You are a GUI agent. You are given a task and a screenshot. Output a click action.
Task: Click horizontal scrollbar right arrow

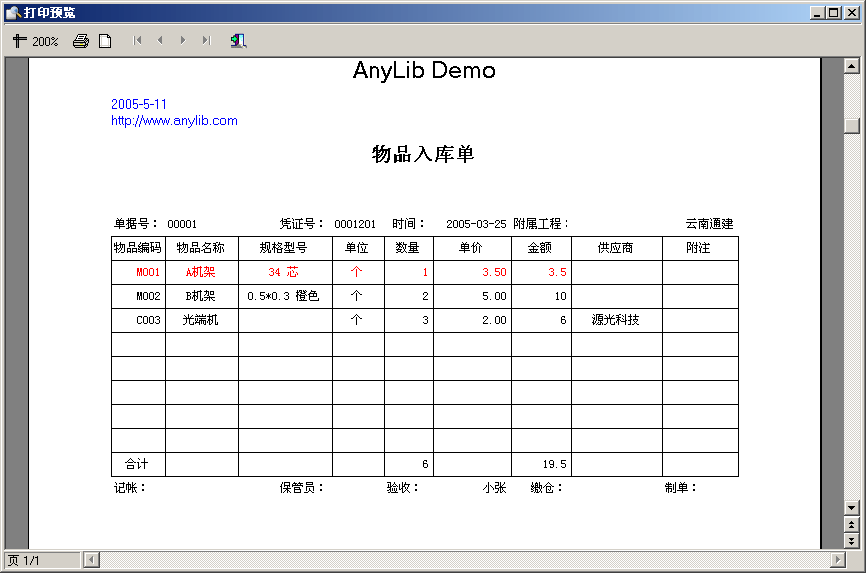tap(838, 560)
